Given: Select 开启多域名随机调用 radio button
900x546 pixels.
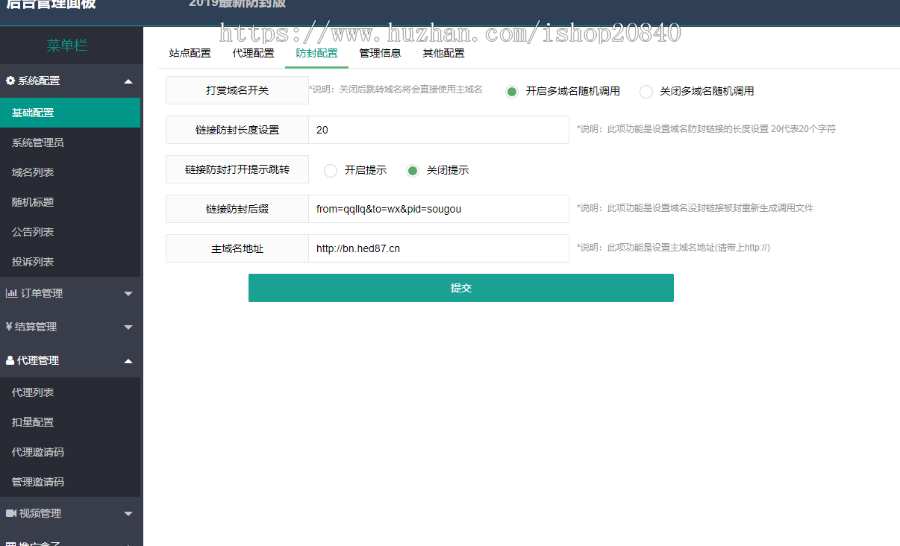Looking at the screenshot, I should tap(512, 91).
